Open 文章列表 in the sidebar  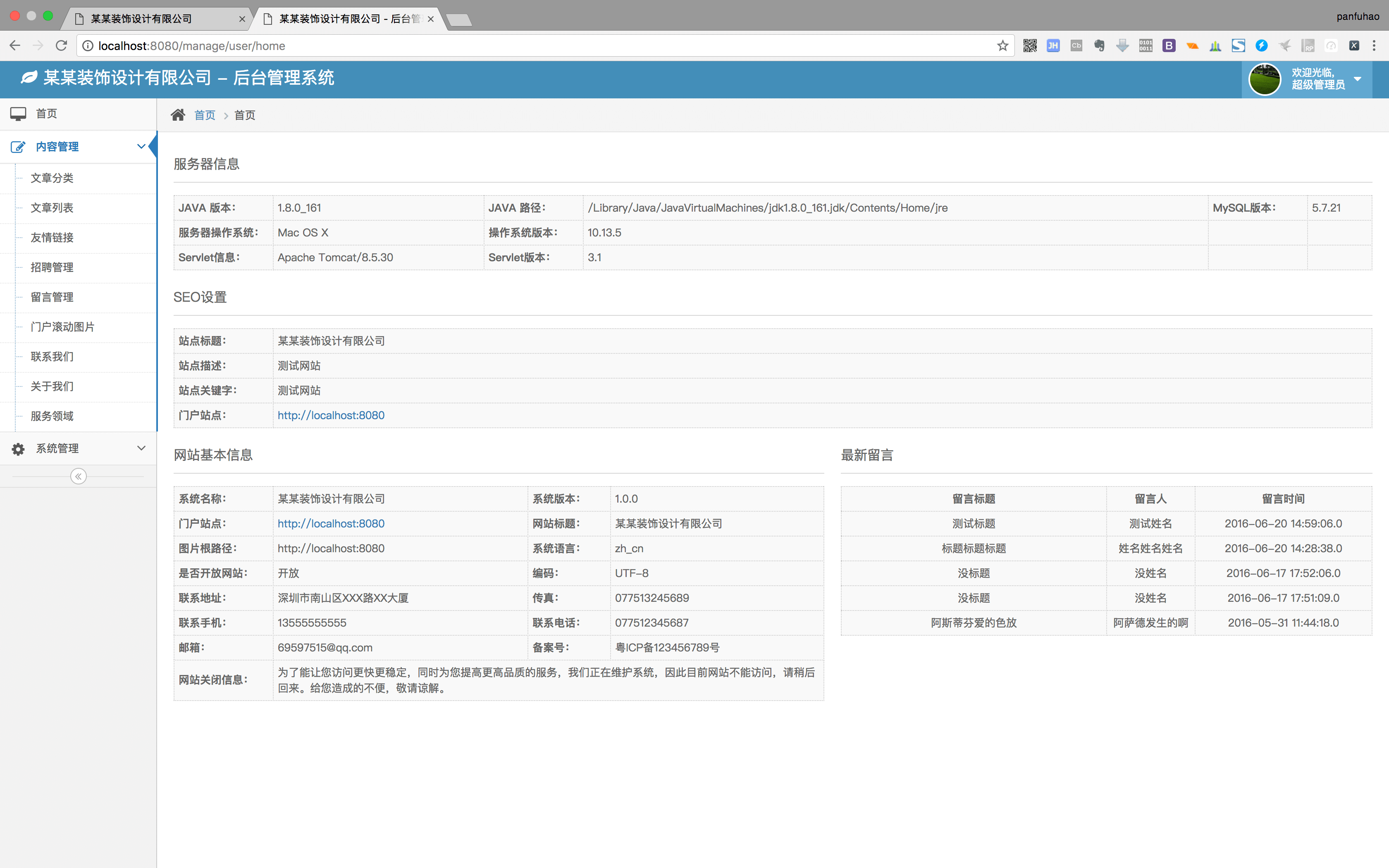(x=52, y=208)
